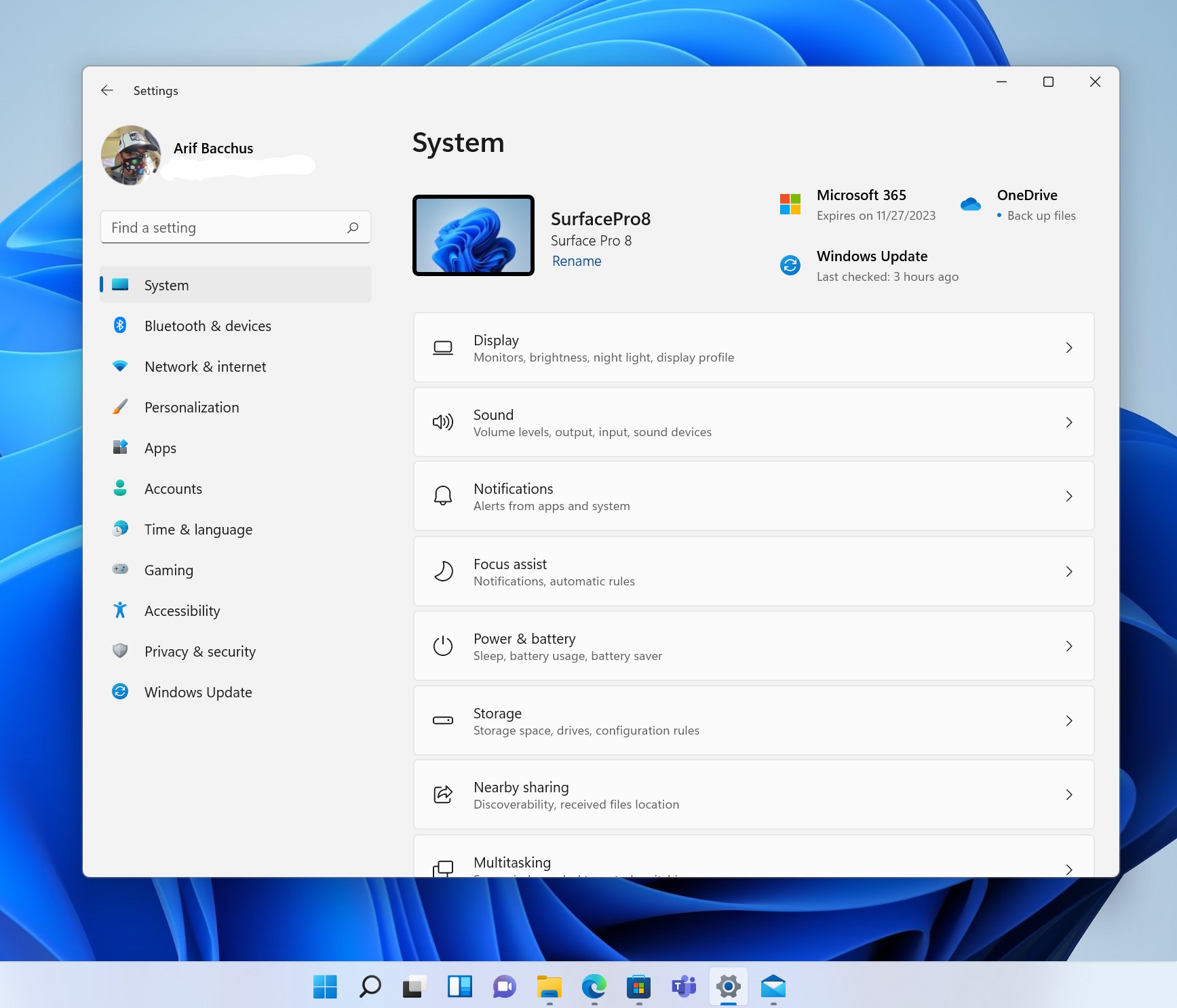The image size is (1177, 1008).
Task: Expand the Multitasking chevron
Action: (1069, 869)
